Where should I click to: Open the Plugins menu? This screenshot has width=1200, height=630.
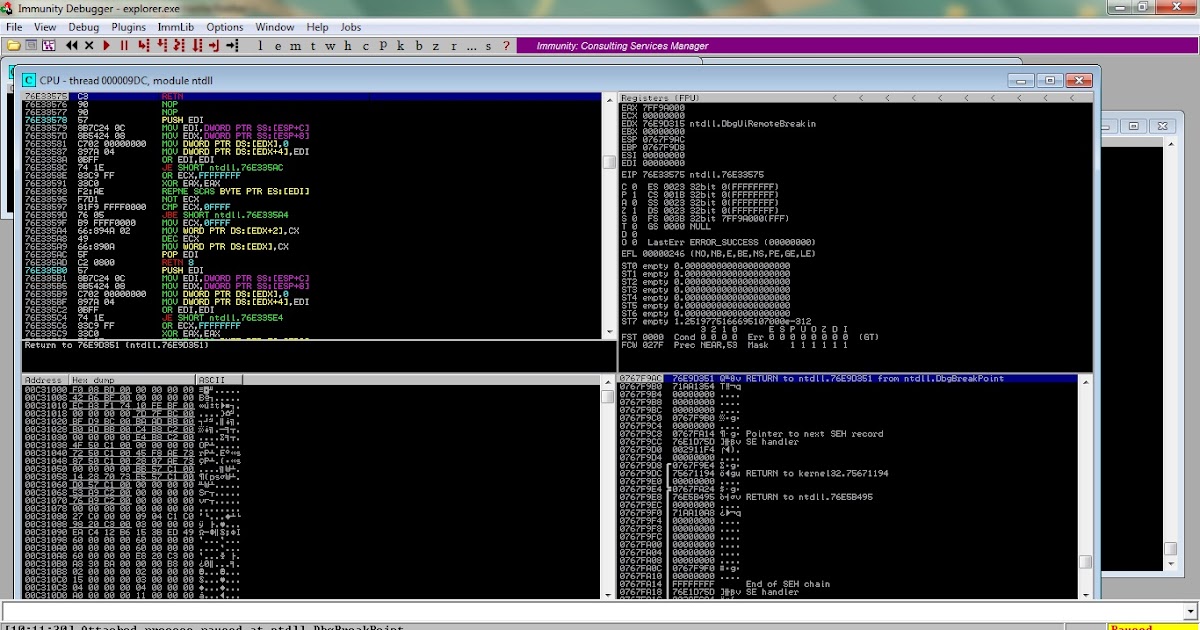pos(128,27)
